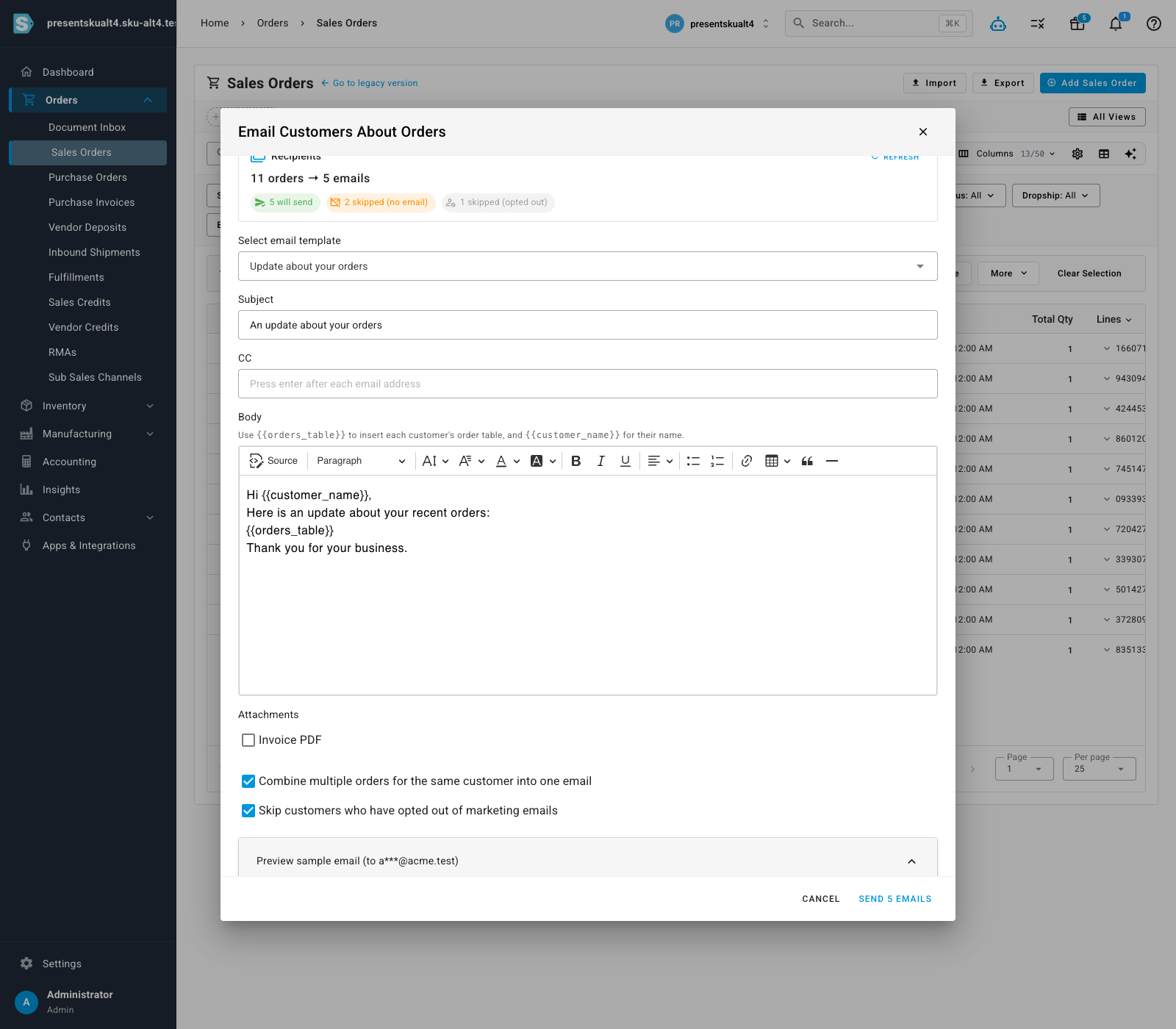Insert a horizontal line in the editor
This screenshot has width=1176, height=1029.
(x=832, y=461)
